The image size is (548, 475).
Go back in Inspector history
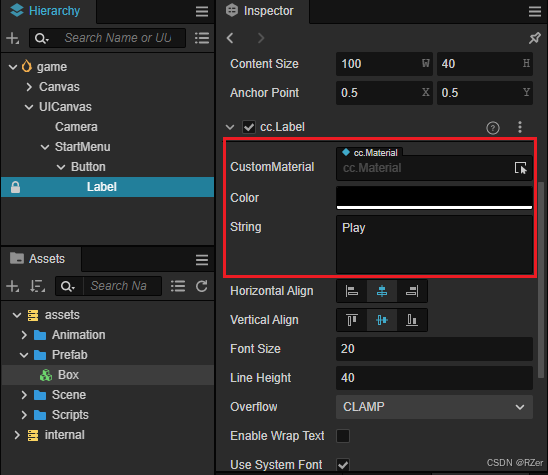pos(230,38)
